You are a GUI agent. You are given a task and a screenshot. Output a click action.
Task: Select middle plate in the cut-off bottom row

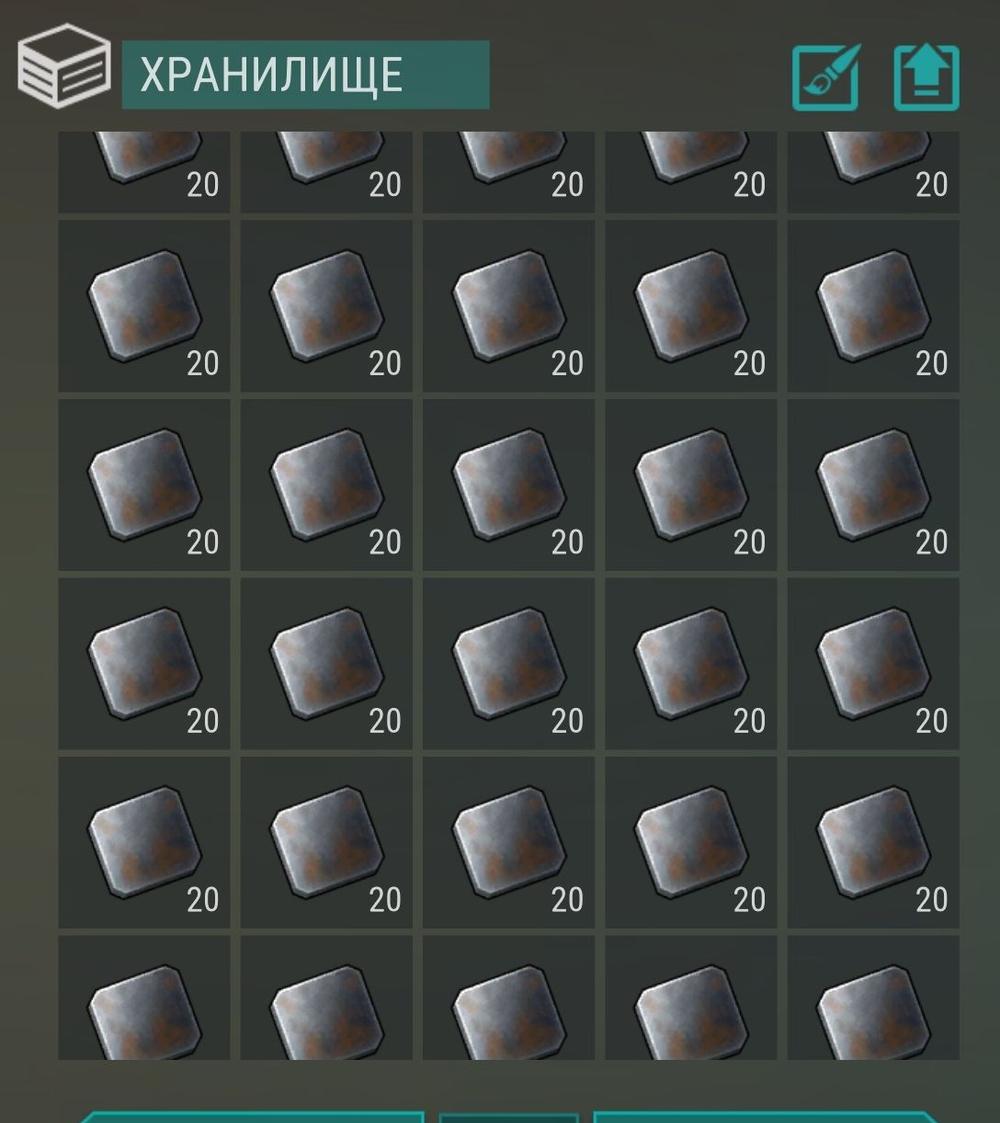pos(509,998)
